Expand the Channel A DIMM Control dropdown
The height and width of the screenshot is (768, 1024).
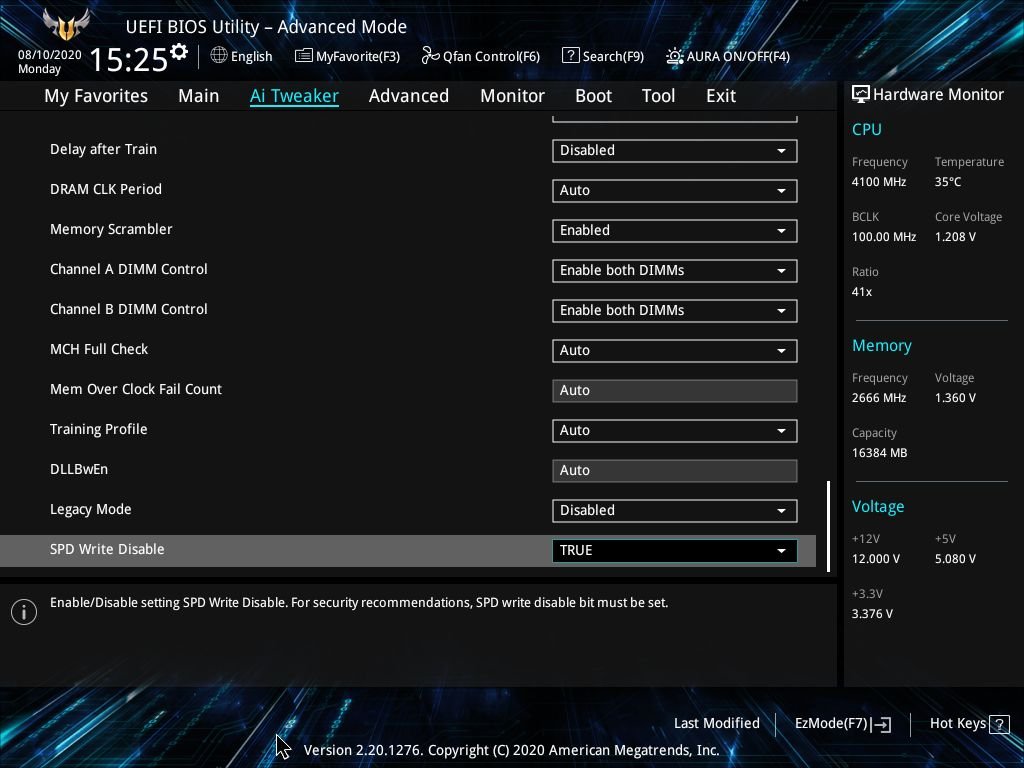tap(675, 270)
